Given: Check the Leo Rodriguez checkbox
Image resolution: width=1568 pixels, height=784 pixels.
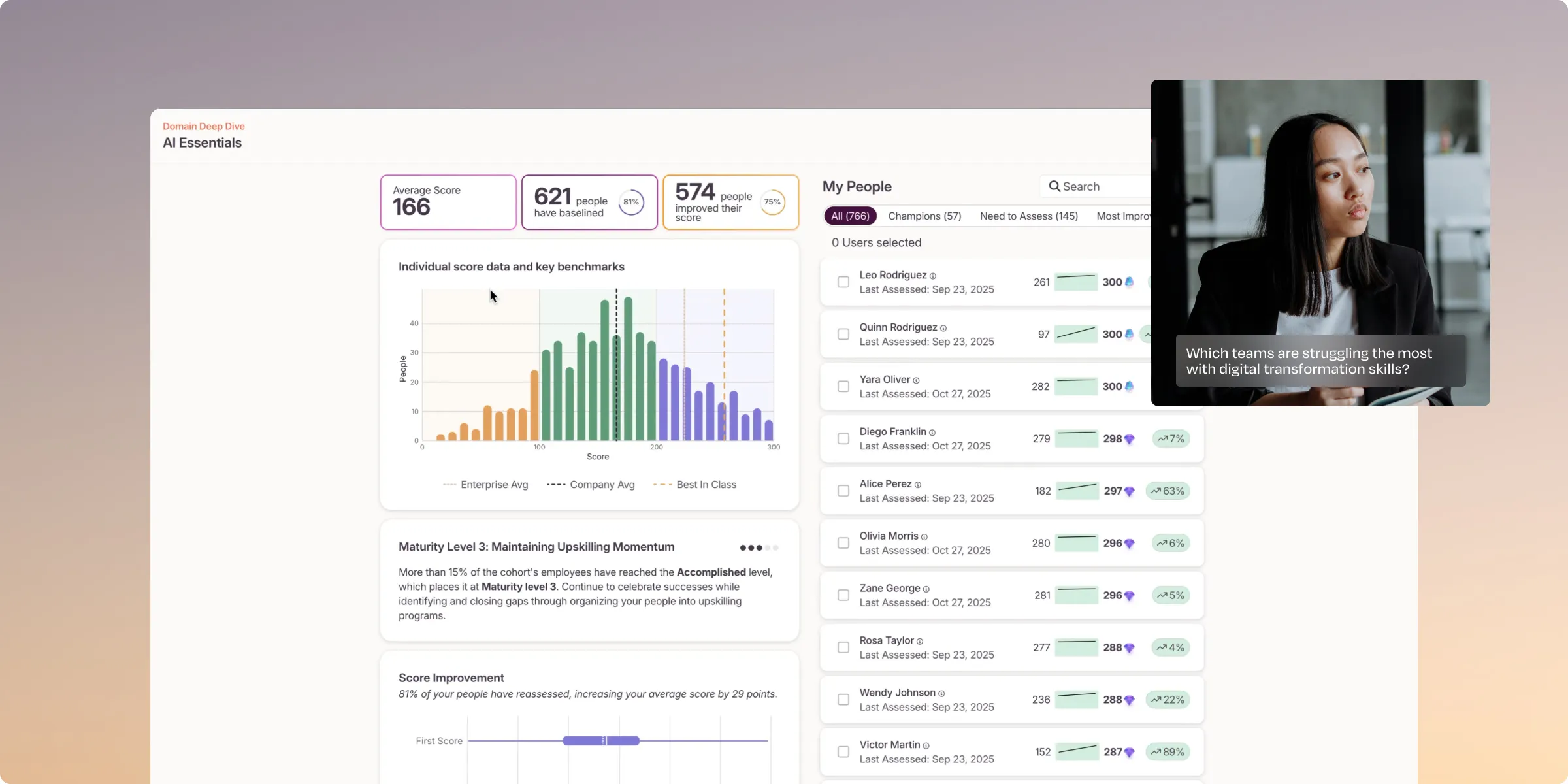Looking at the screenshot, I should (x=843, y=282).
